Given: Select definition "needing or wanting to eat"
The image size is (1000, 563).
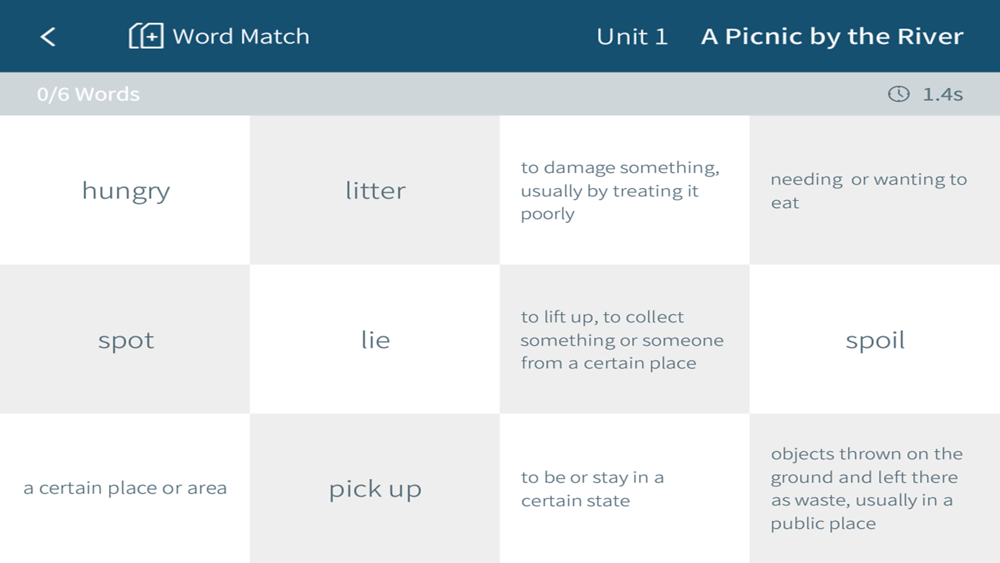Looking at the screenshot, I should click(x=875, y=190).
